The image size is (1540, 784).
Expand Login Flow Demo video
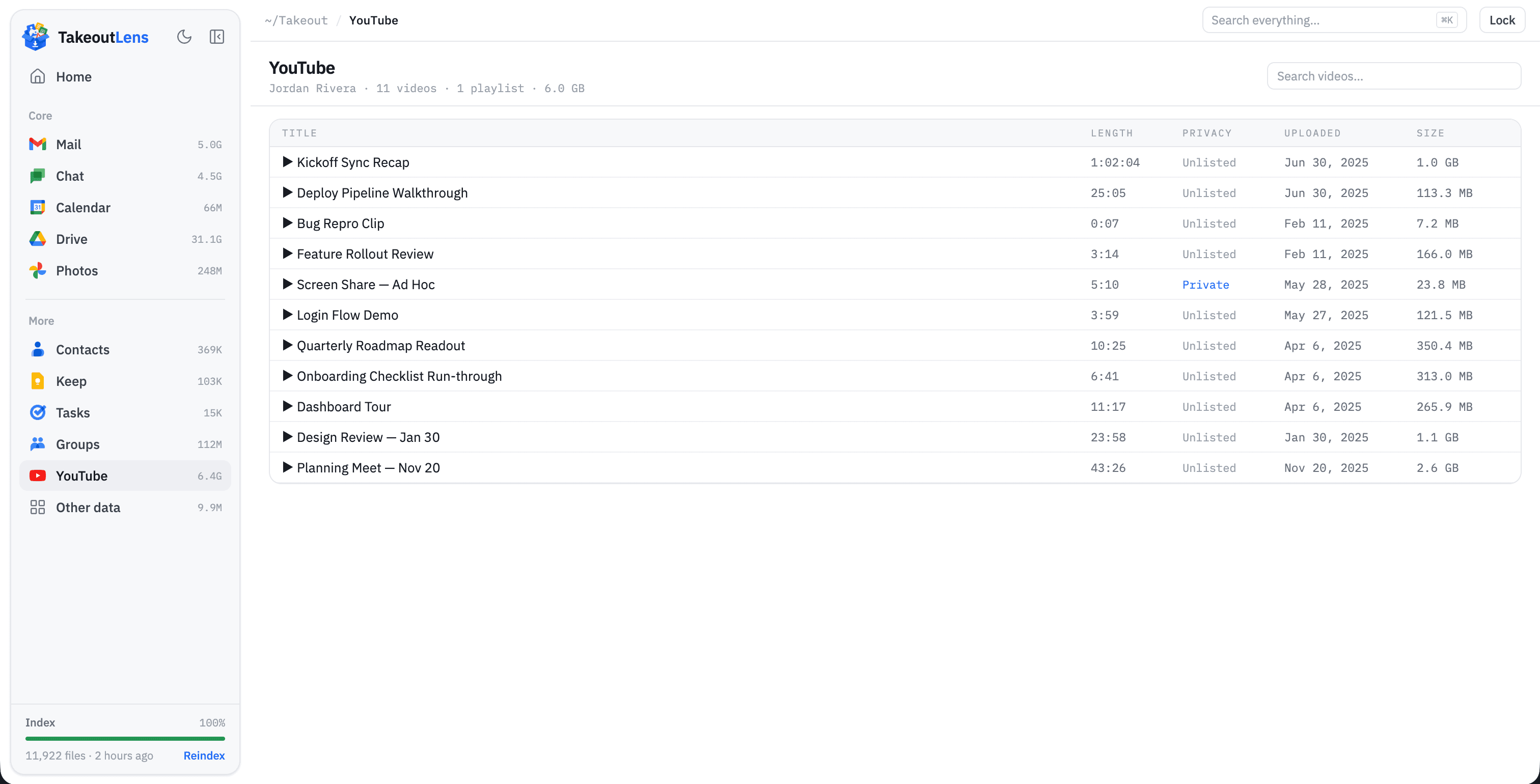point(288,314)
